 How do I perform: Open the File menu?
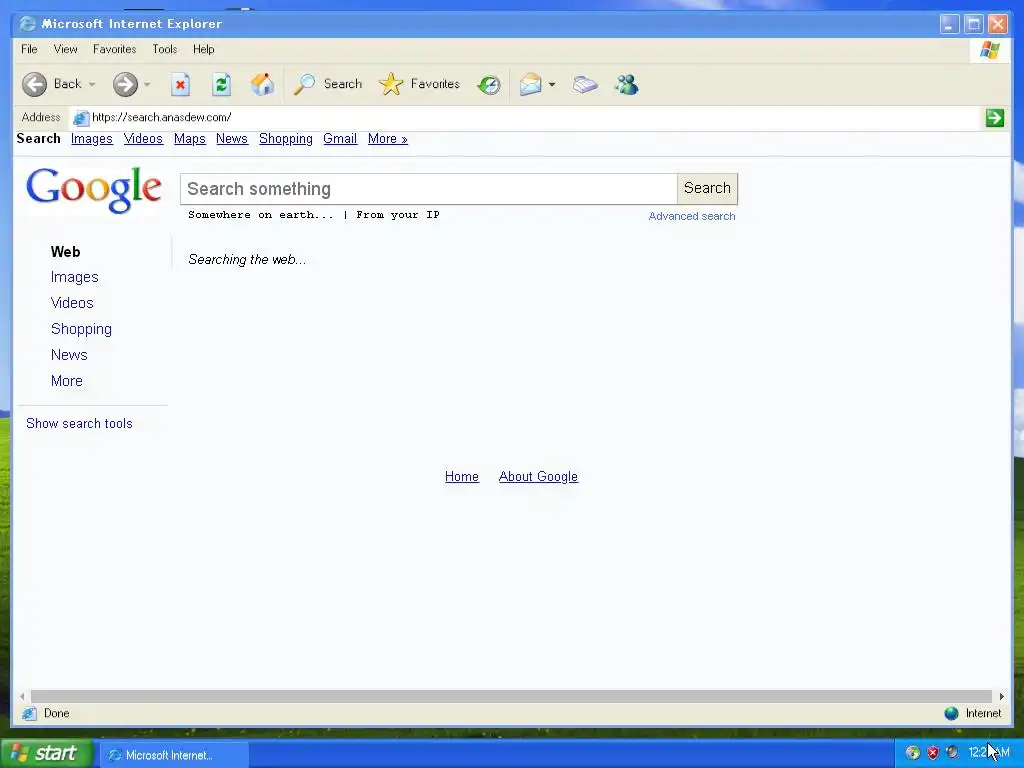pyautogui.click(x=29, y=49)
